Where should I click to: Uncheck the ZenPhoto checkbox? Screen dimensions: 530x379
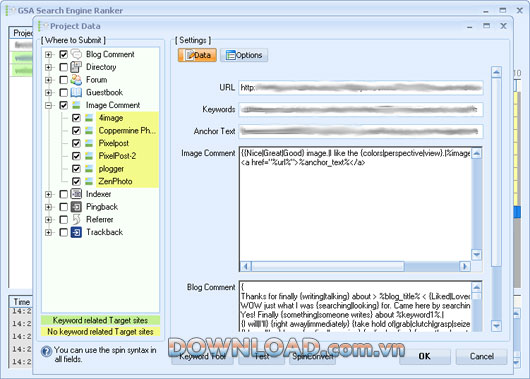(x=76, y=182)
